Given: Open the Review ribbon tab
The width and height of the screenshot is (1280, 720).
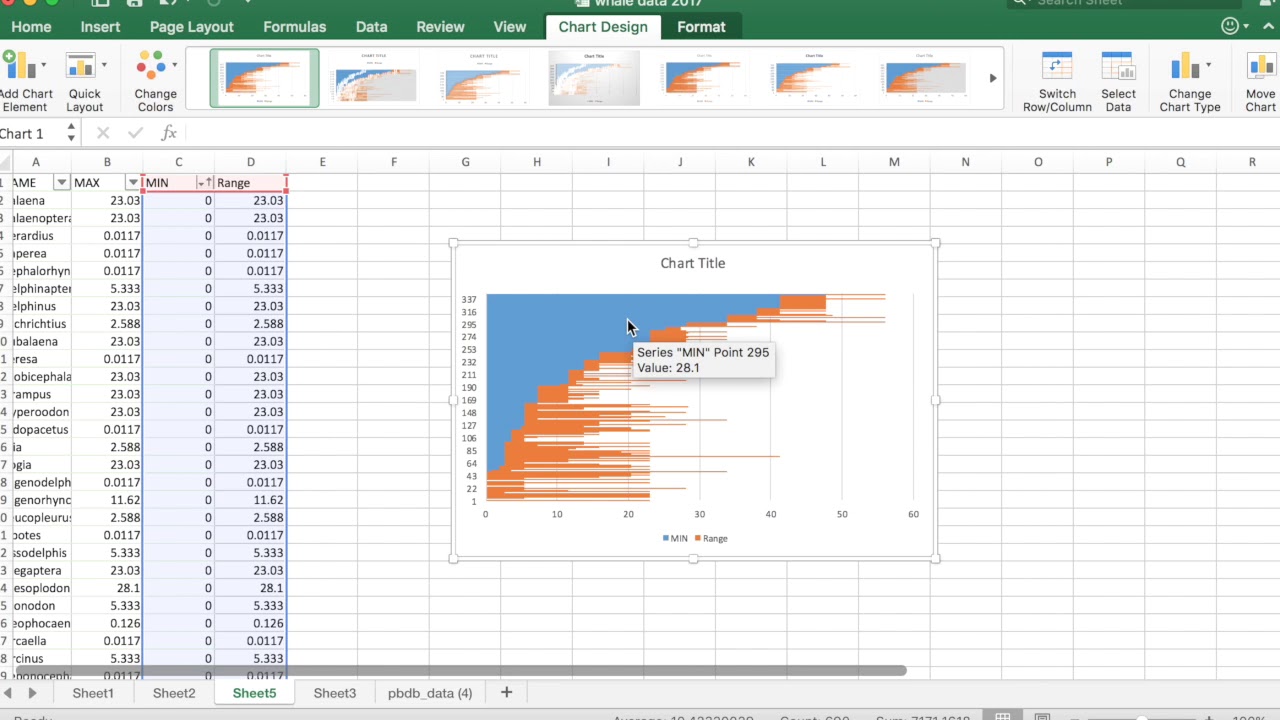Looking at the screenshot, I should pyautogui.click(x=440, y=27).
